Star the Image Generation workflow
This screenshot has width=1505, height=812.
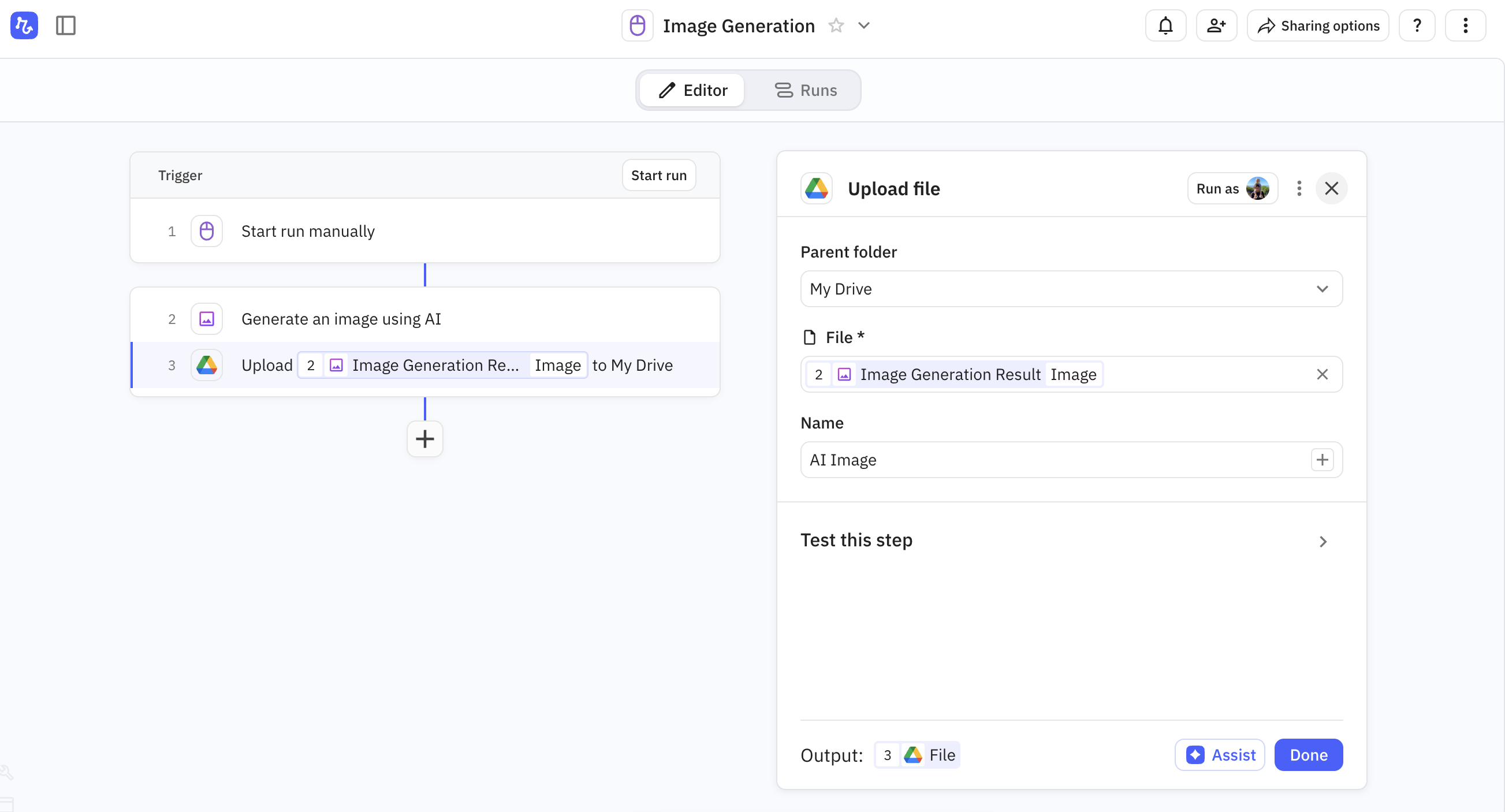836,26
